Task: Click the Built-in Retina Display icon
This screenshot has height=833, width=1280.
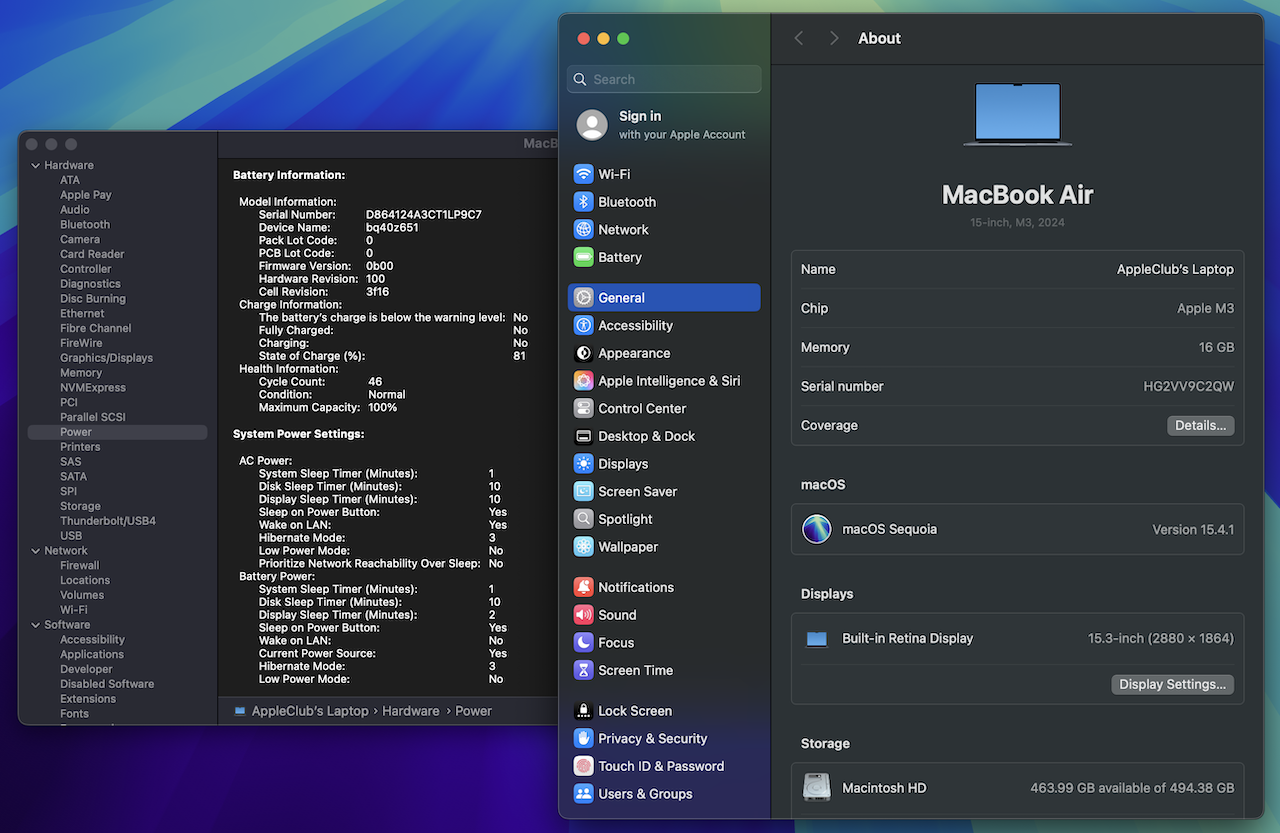Action: click(x=817, y=639)
